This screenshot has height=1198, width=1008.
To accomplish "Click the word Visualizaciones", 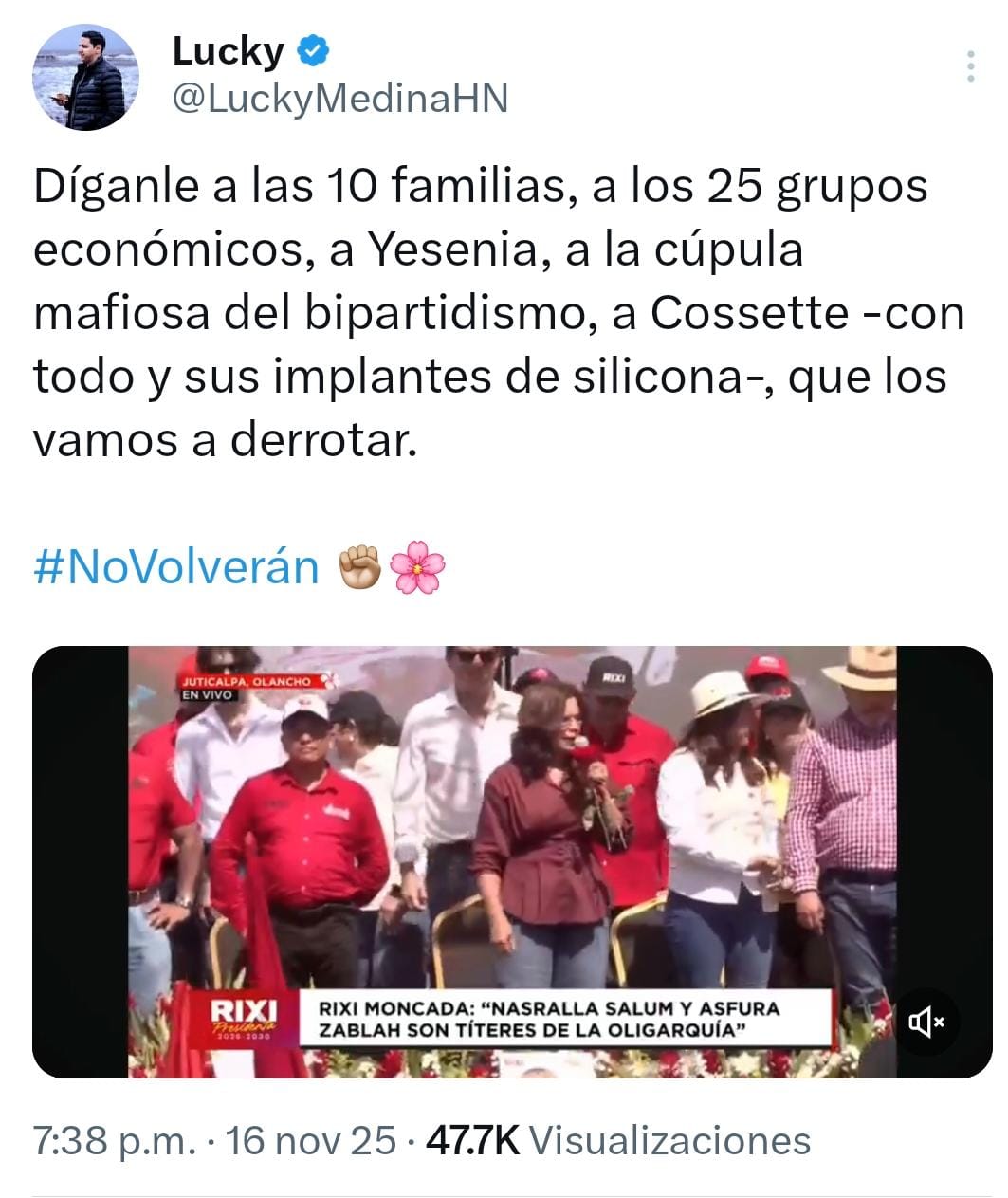I will click(x=669, y=1139).
